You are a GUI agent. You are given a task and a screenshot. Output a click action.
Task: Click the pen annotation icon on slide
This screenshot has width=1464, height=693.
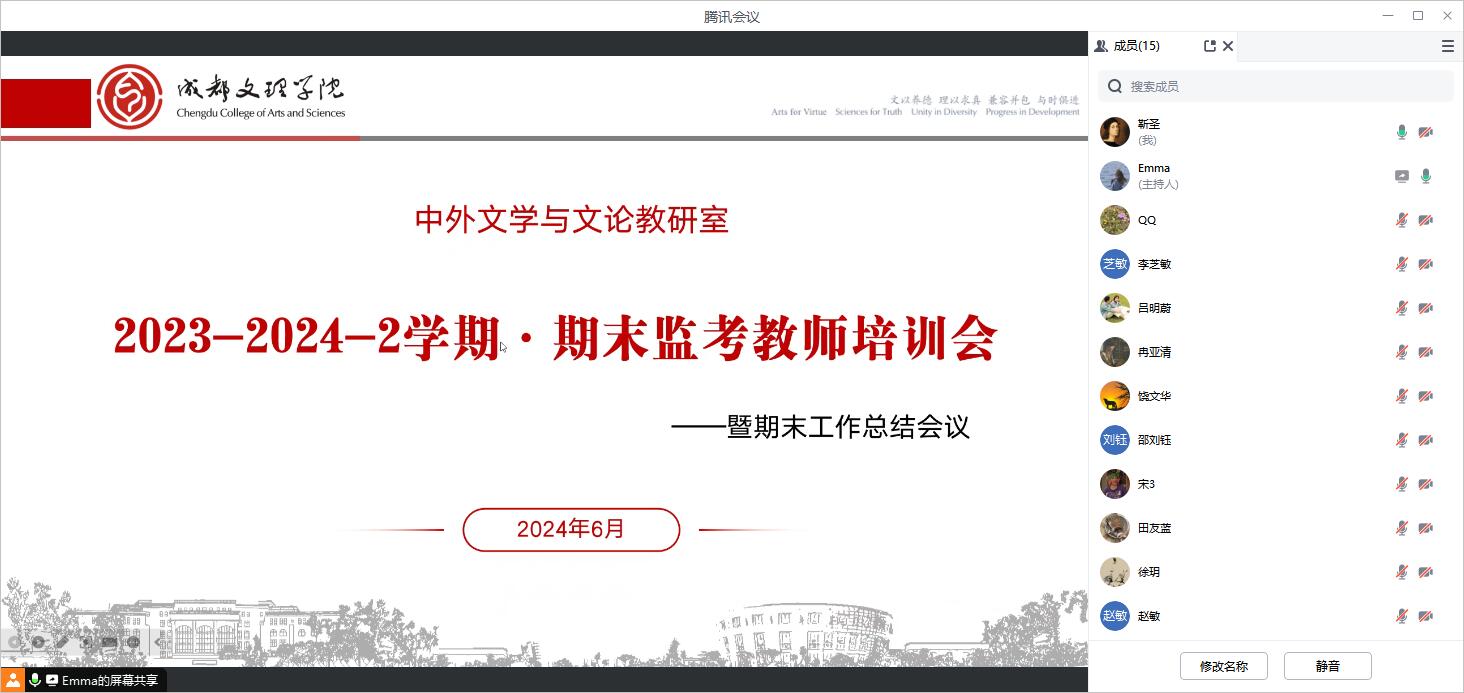[62, 642]
